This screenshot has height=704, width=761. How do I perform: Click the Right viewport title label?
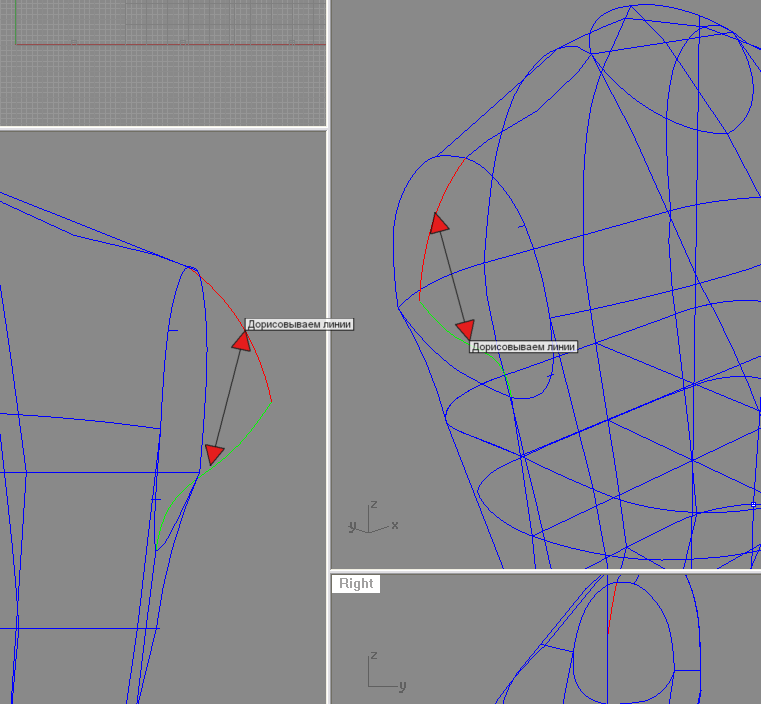(x=356, y=583)
